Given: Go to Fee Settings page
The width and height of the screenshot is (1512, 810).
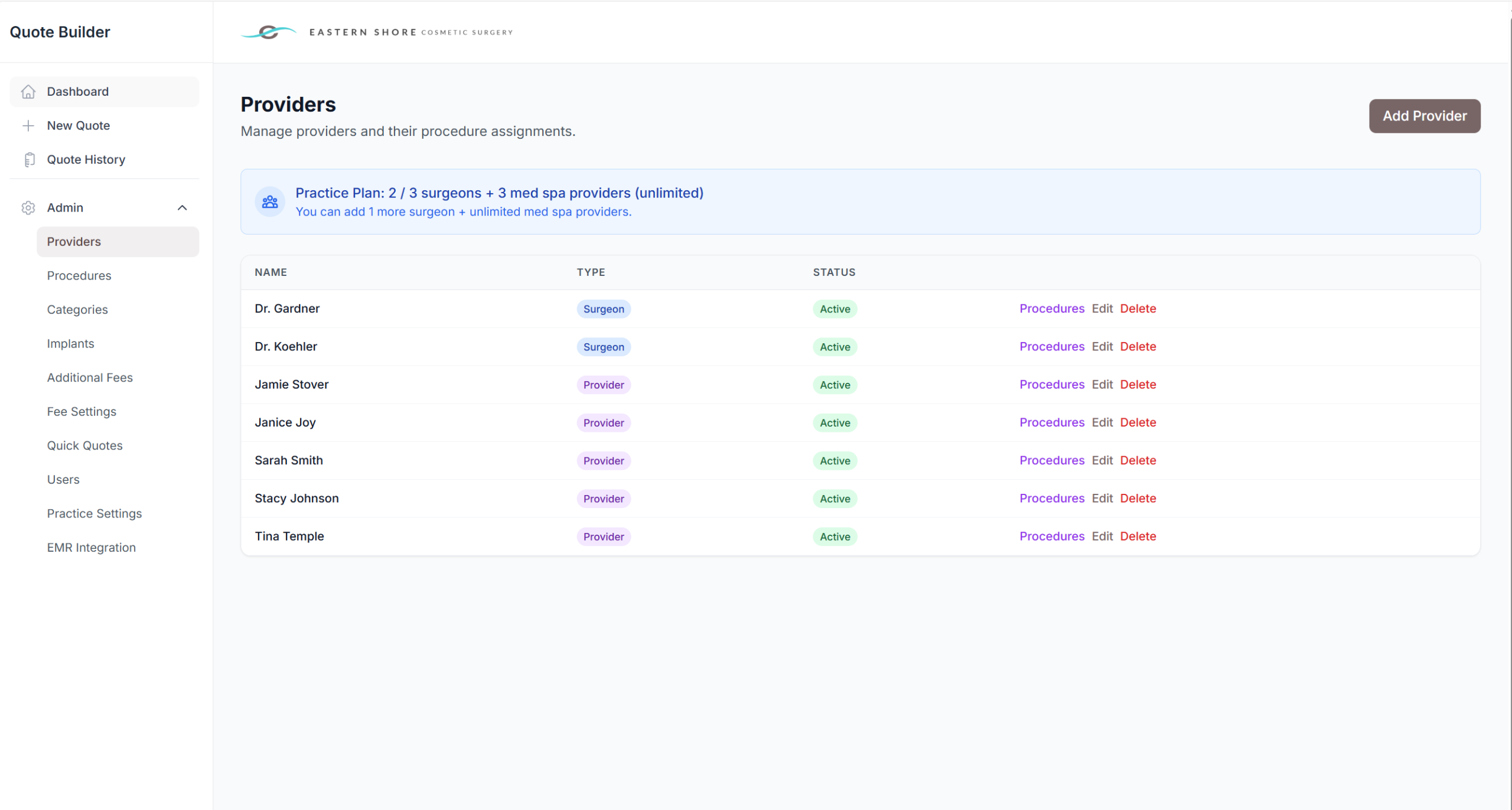Looking at the screenshot, I should pos(82,411).
